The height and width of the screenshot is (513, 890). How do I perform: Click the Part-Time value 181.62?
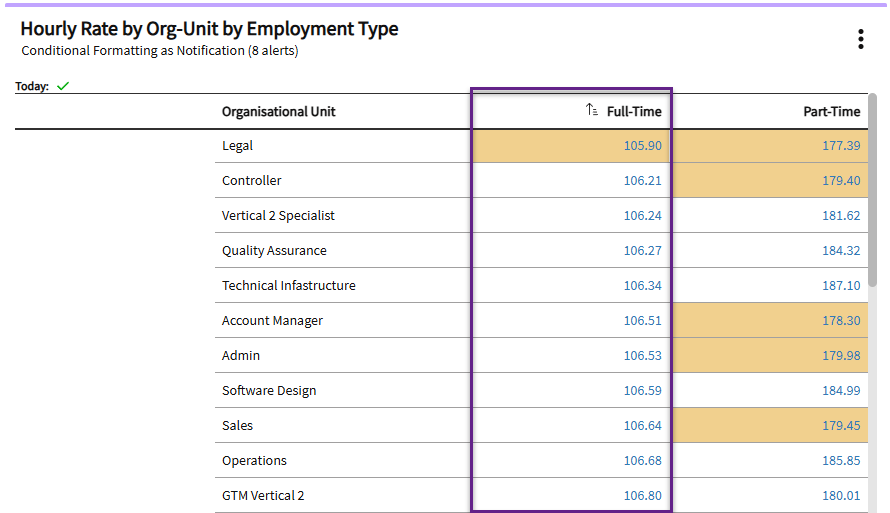pyautogui.click(x=841, y=216)
